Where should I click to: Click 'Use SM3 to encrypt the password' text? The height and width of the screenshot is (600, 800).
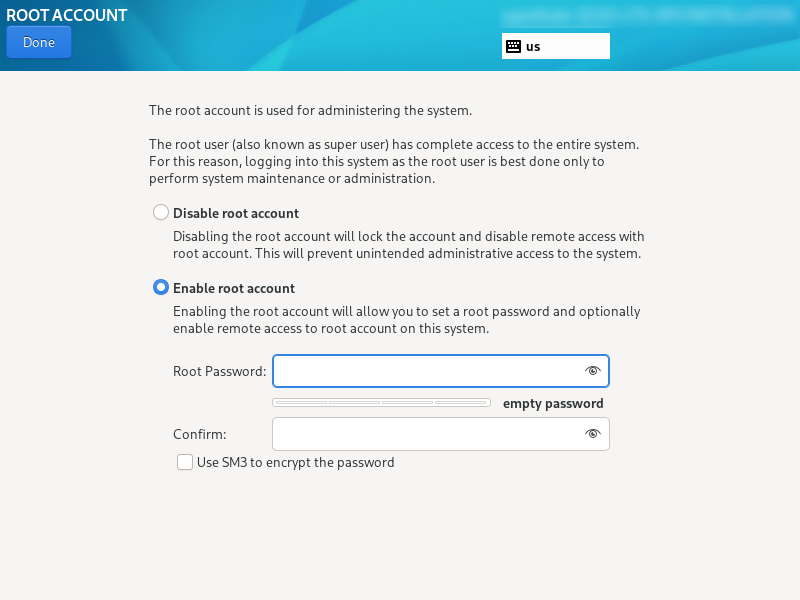pos(295,463)
